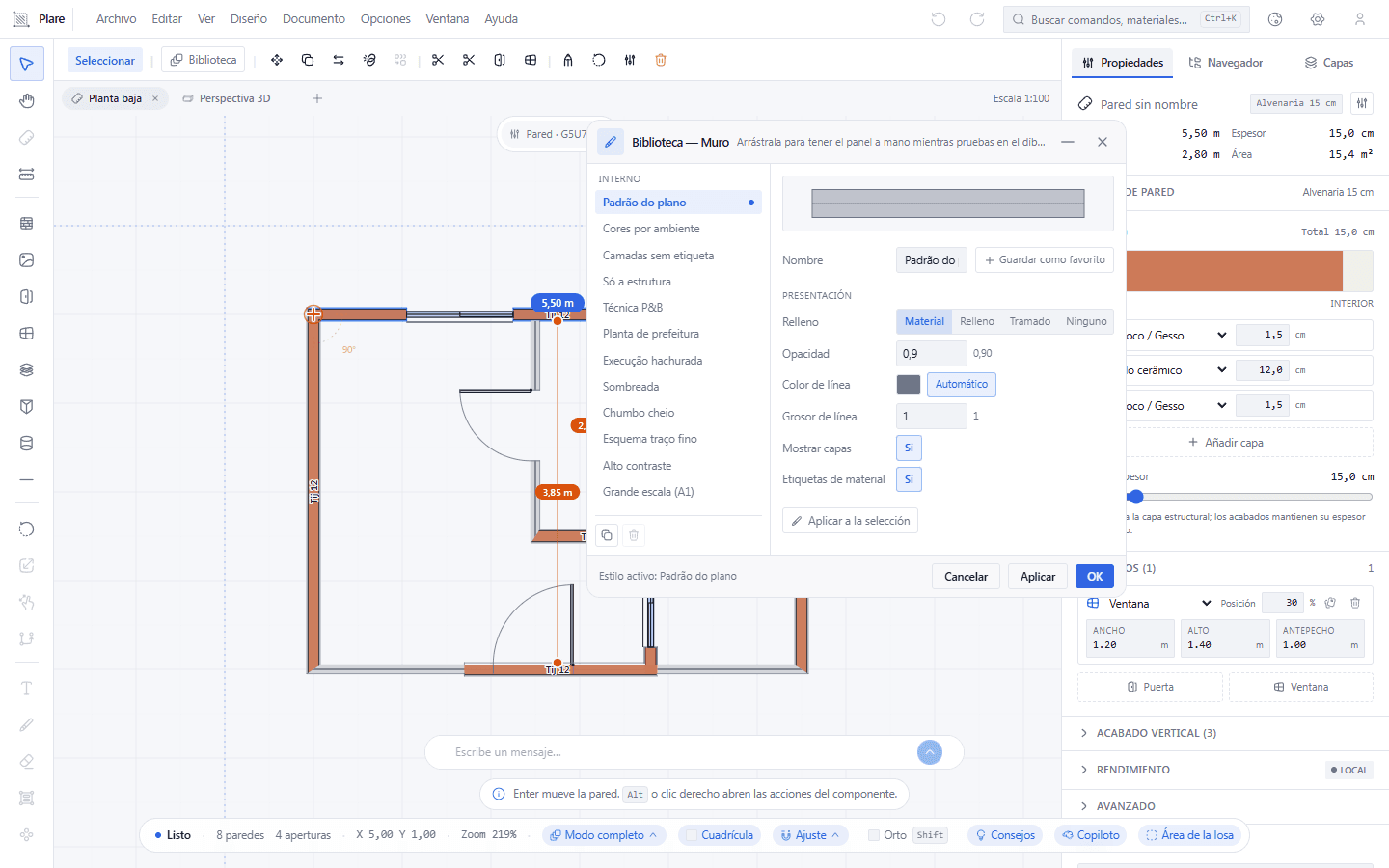Click Guardar como favorito button
This screenshot has height=868, width=1389.
1045,260
